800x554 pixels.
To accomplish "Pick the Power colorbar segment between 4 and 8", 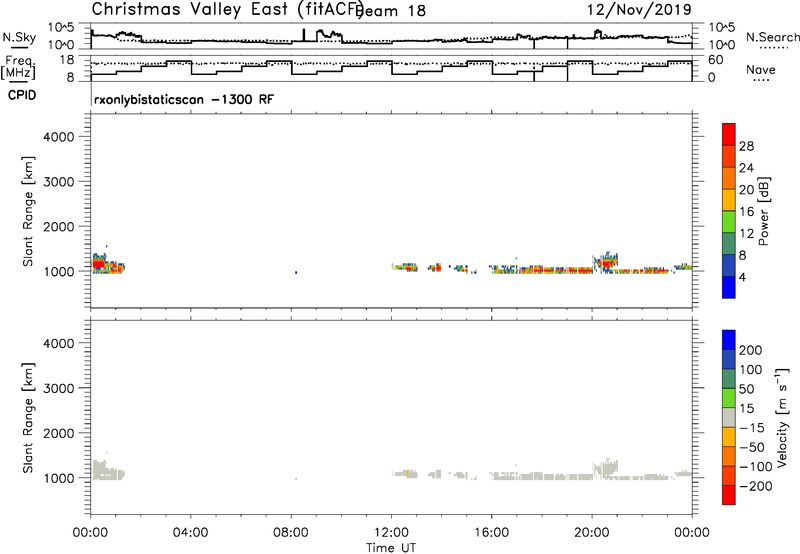I will coord(729,265).
